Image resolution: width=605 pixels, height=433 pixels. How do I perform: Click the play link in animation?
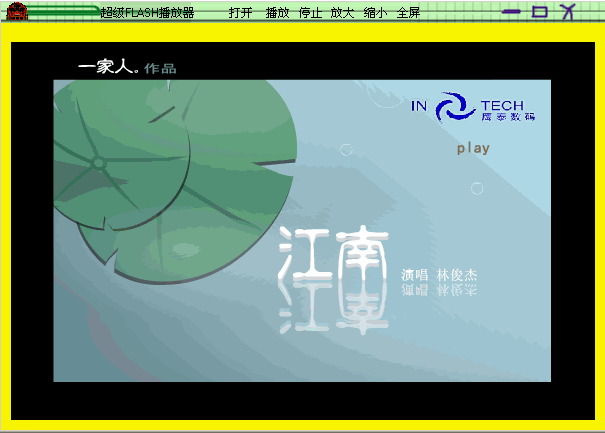click(473, 148)
